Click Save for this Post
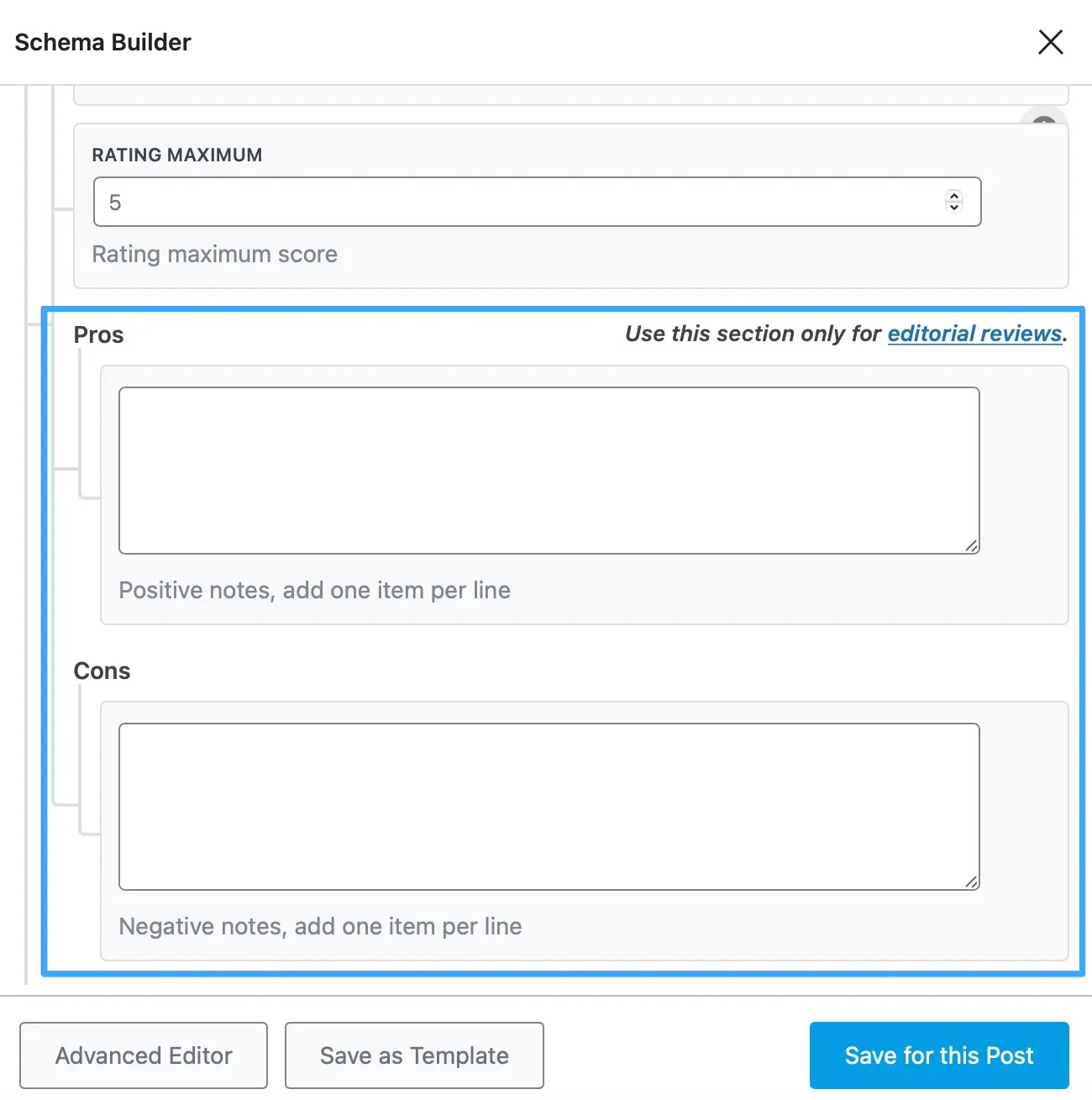 click(939, 1055)
